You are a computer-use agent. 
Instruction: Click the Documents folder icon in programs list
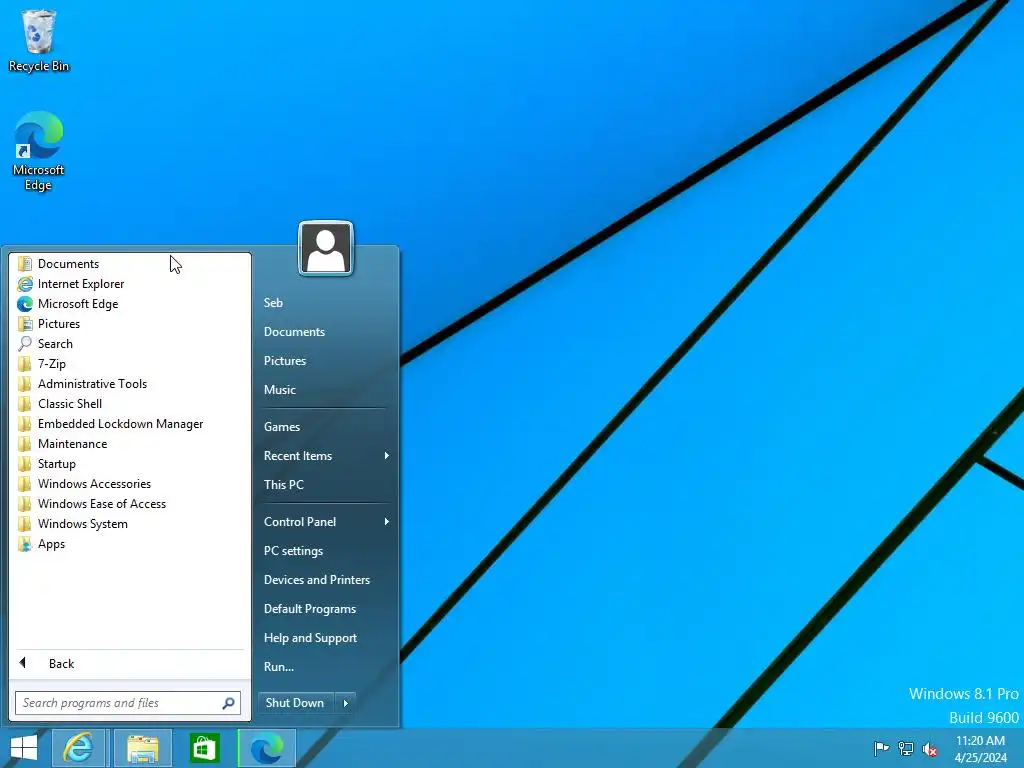[25, 264]
